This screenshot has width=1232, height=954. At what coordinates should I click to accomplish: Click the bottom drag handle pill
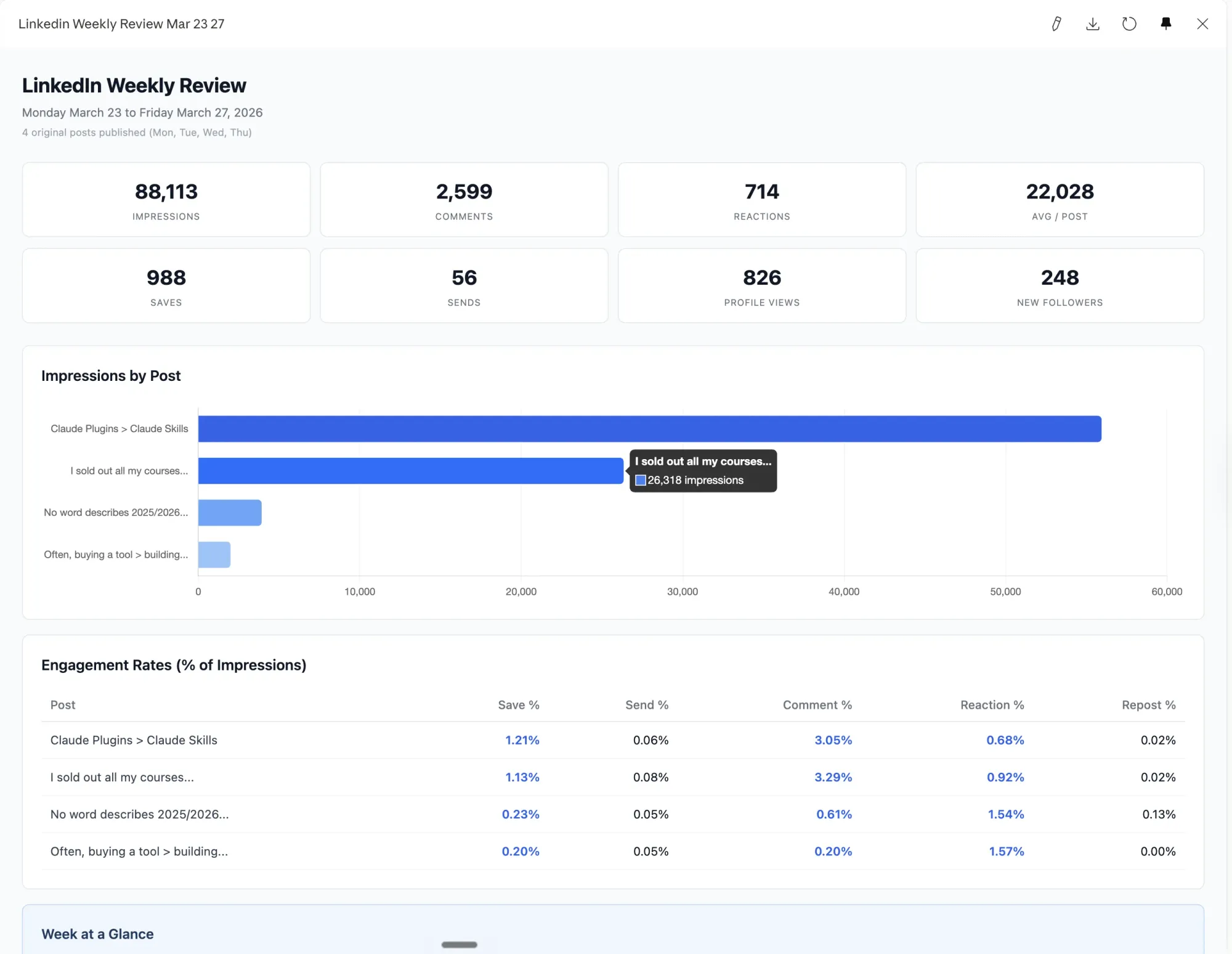460,945
